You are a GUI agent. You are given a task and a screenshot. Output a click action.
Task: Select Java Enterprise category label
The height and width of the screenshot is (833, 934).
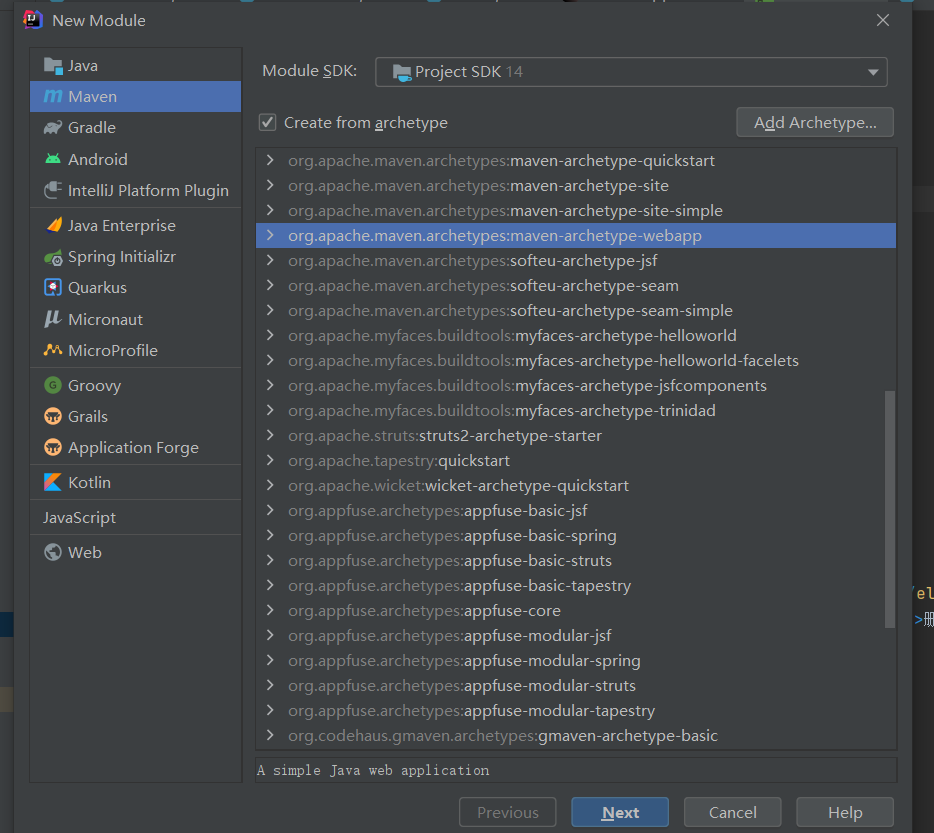coord(122,225)
